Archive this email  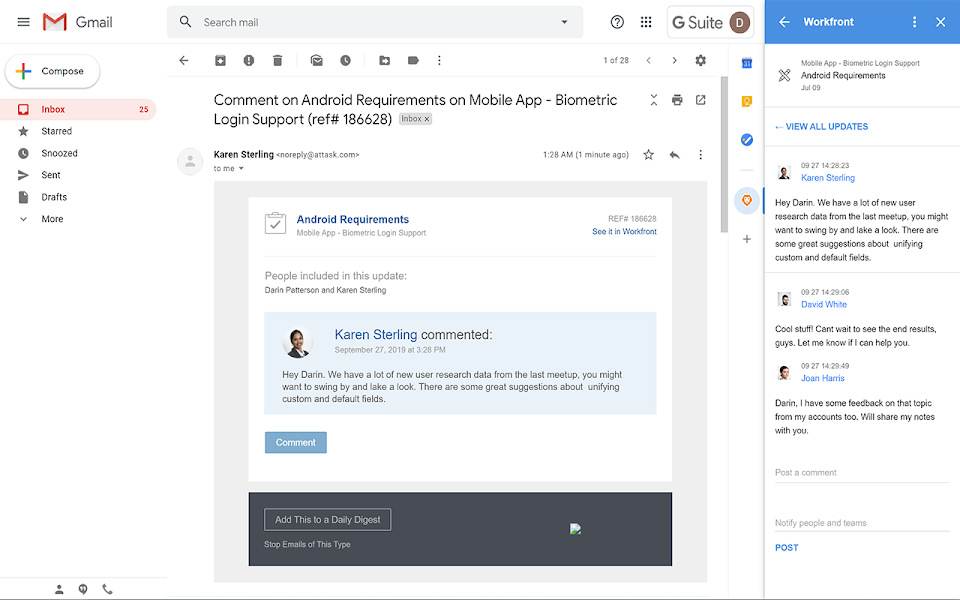(220, 60)
